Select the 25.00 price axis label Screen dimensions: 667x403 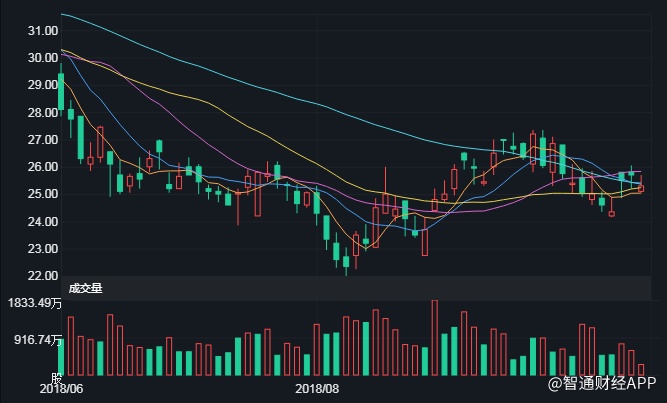point(42,194)
